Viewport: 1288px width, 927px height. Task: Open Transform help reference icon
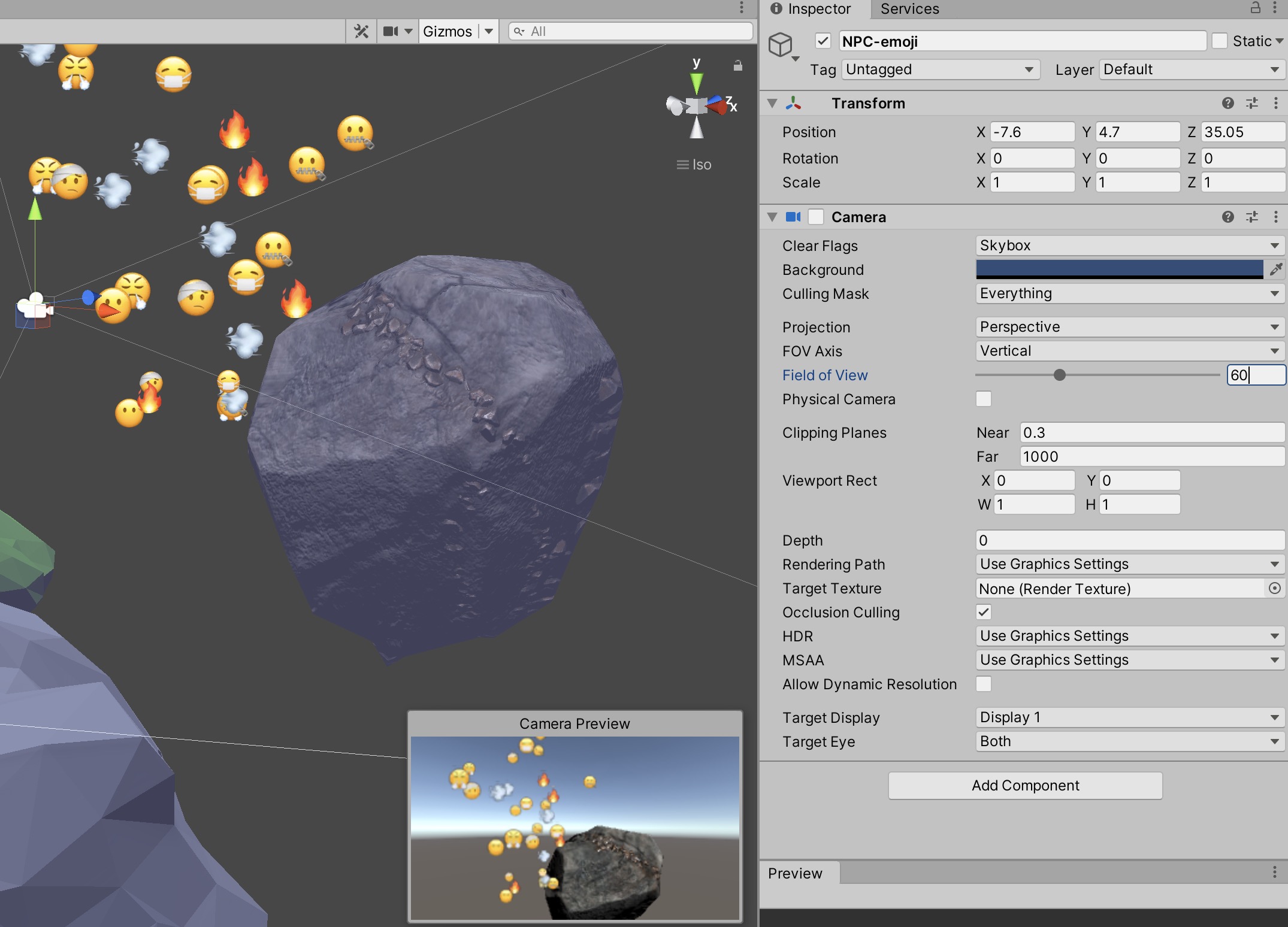1228,103
